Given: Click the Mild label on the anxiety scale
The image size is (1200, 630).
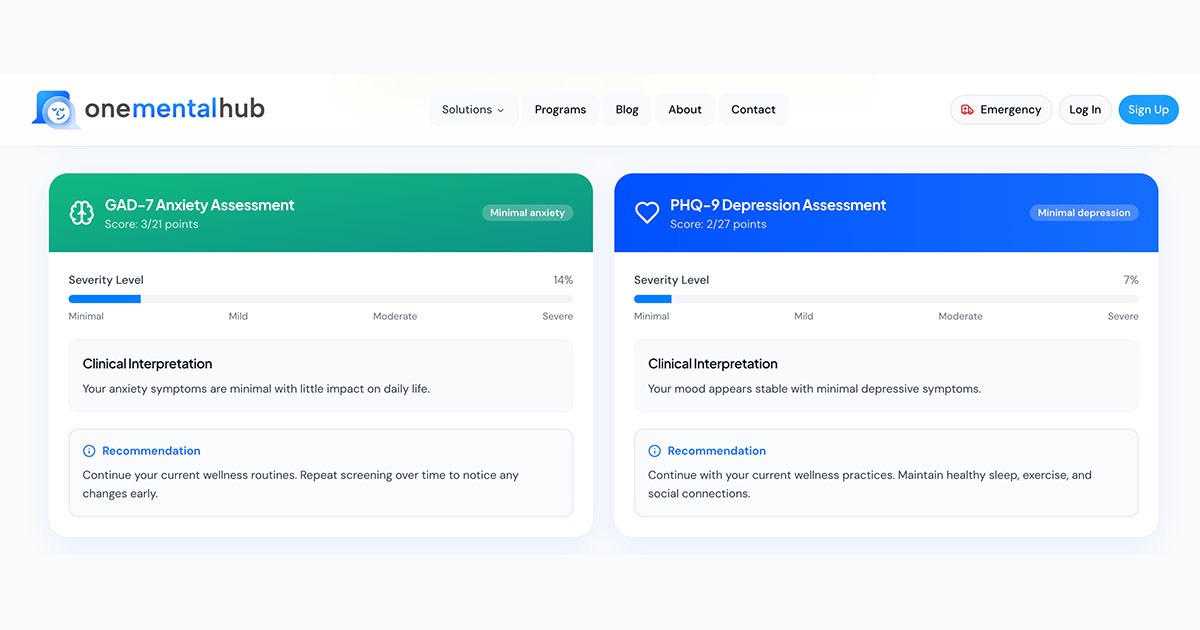Looking at the screenshot, I should pos(238,316).
